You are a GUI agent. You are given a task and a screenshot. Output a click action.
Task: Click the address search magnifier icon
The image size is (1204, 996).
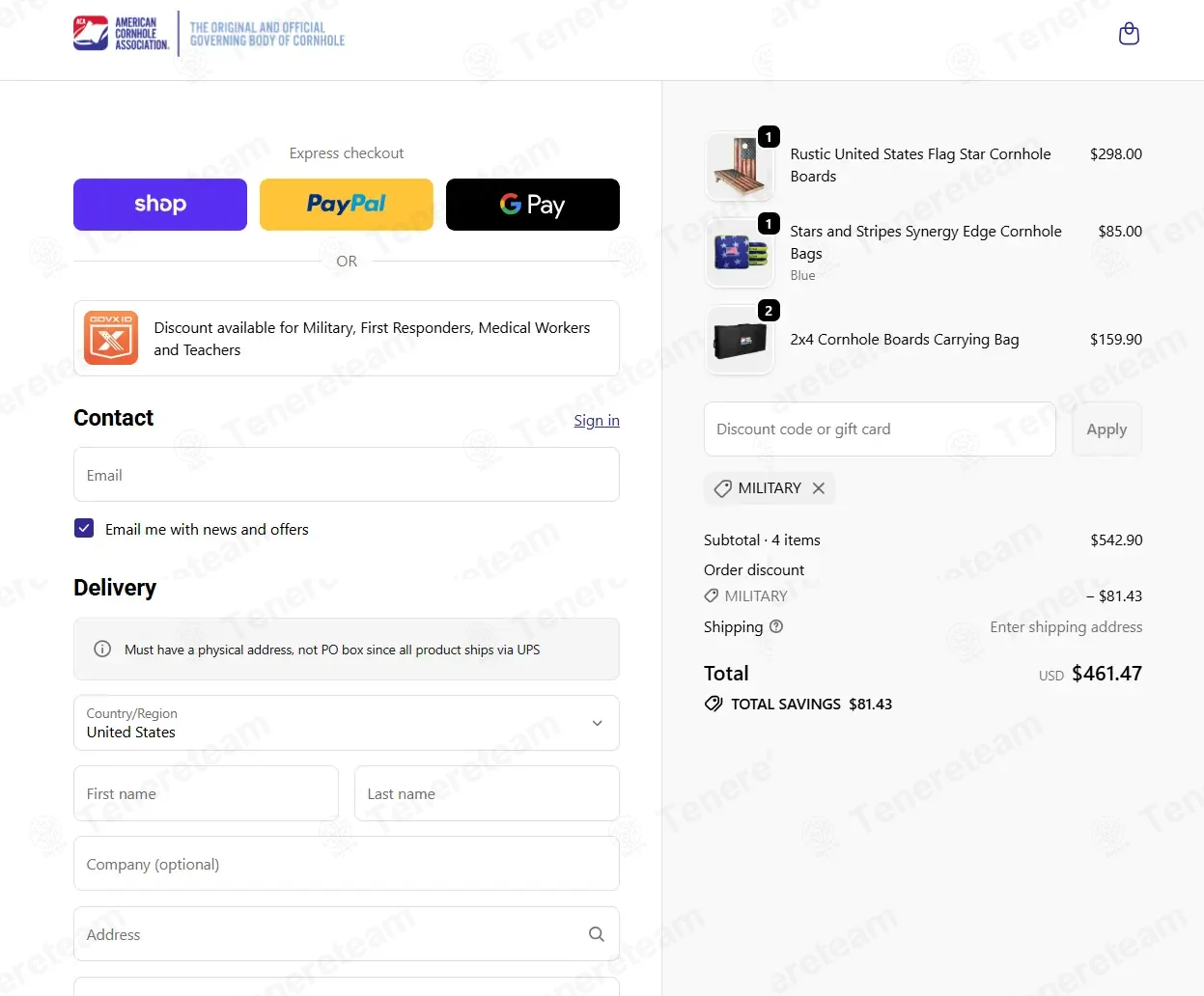(597, 934)
